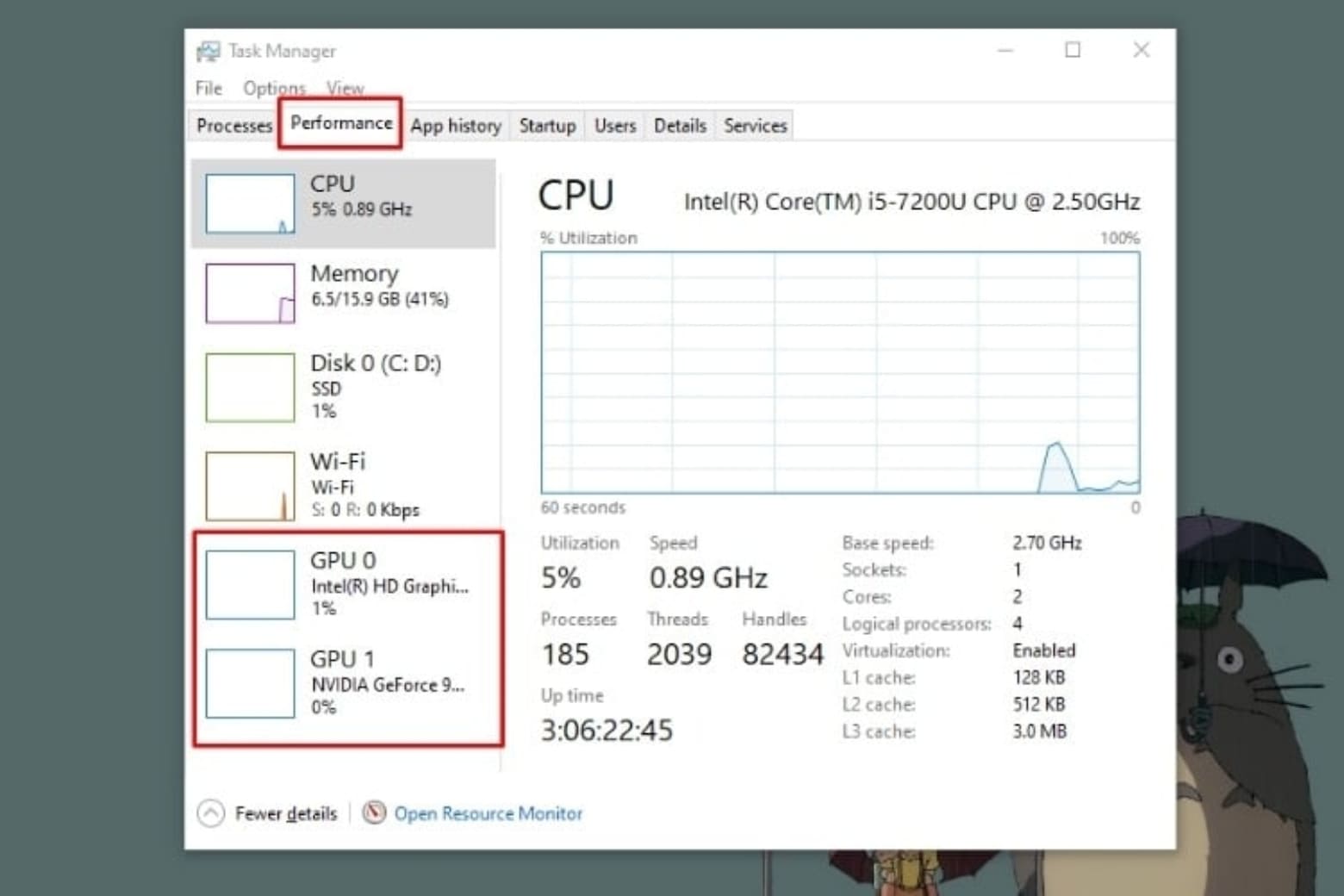Open the File menu
Image resolution: width=1344 pixels, height=896 pixels.
pos(208,87)
